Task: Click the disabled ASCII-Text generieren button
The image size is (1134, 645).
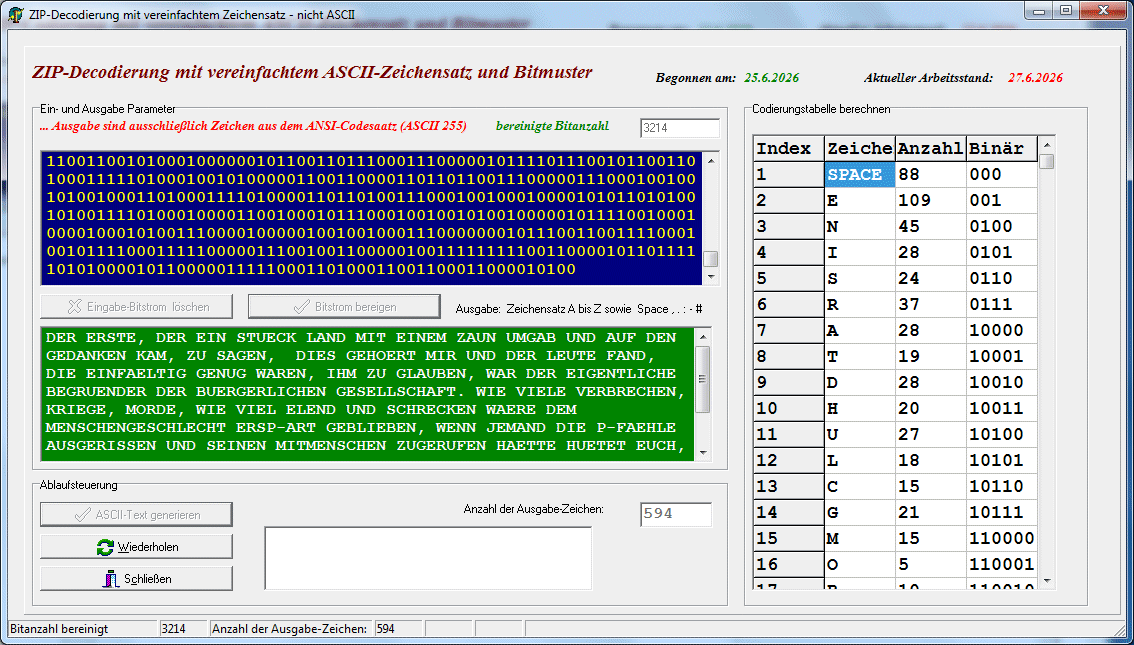Action: [137, 515]
